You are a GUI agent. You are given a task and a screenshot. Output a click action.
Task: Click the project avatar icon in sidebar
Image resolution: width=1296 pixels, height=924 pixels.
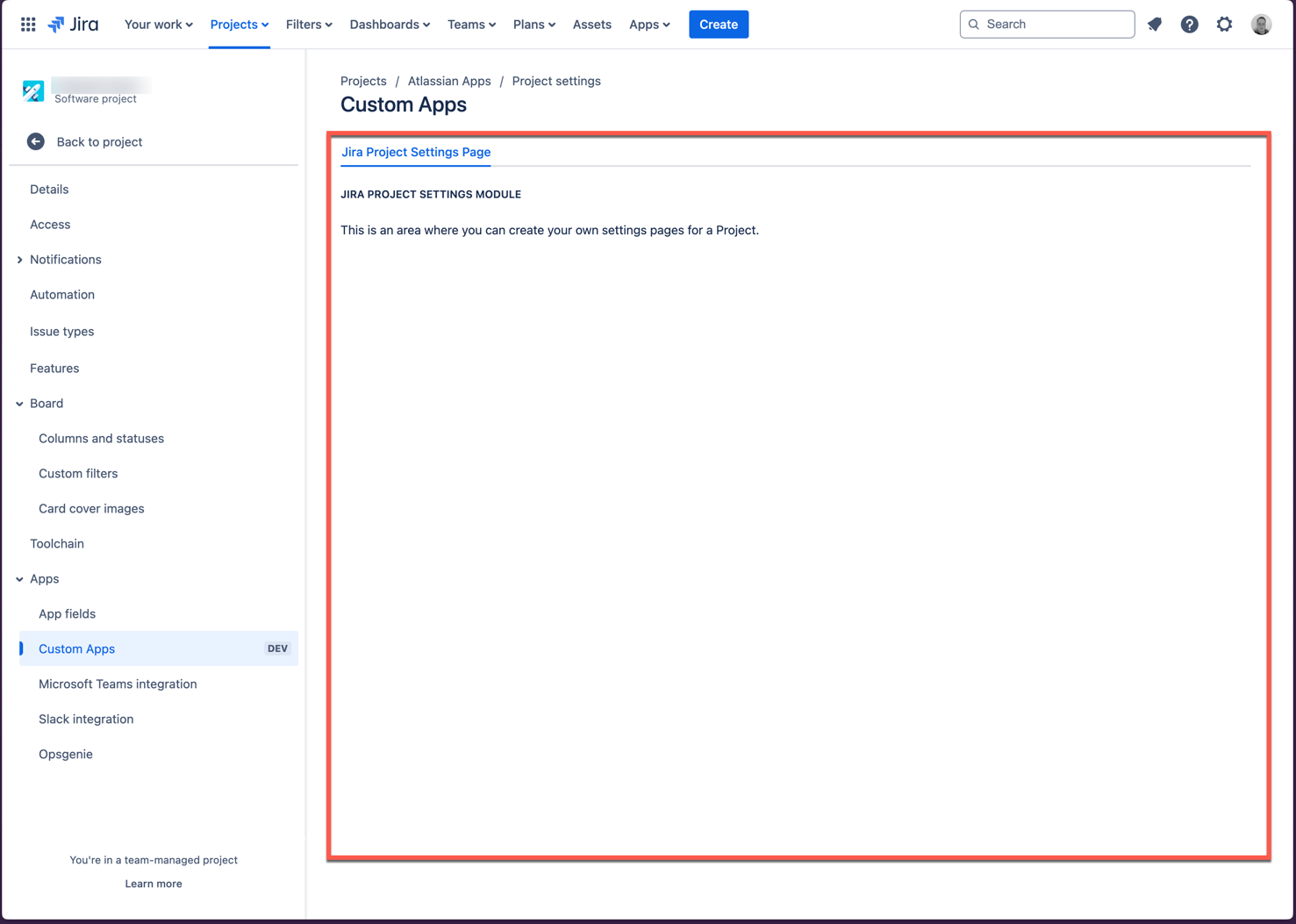pyautogui.click(x=33, y=90)
